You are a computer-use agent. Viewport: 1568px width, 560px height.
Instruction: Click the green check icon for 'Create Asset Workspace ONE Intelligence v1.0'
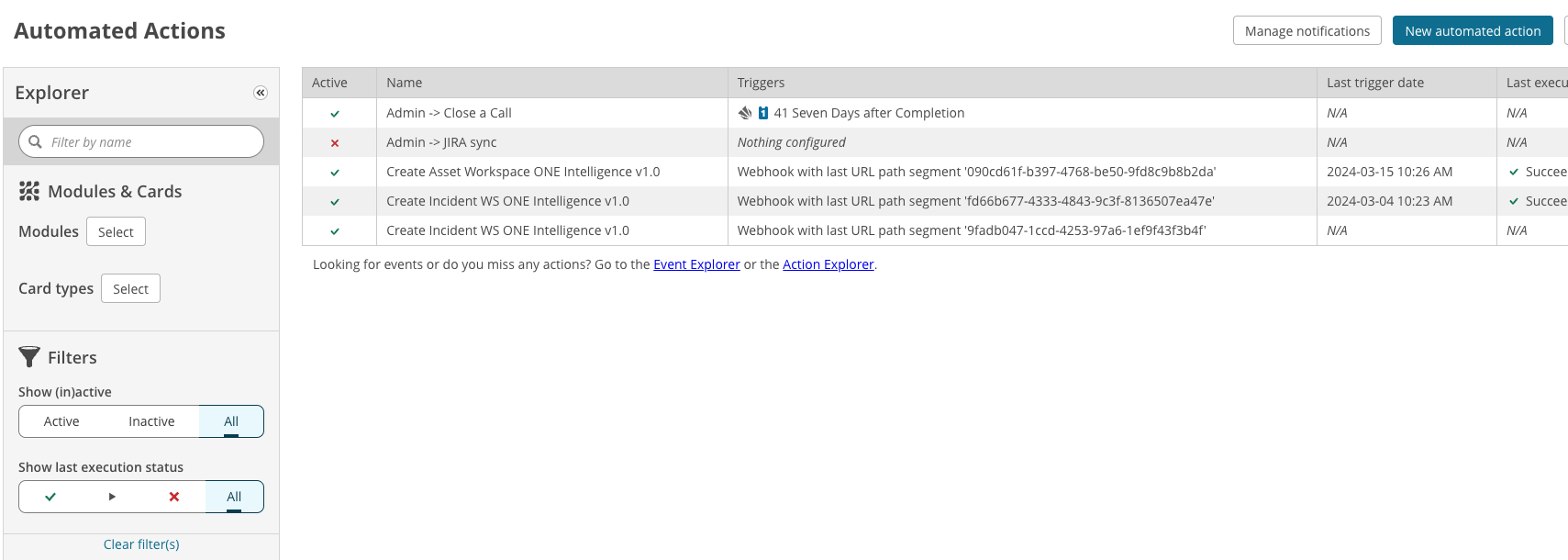pyautogui.click(x=335, y=172)
